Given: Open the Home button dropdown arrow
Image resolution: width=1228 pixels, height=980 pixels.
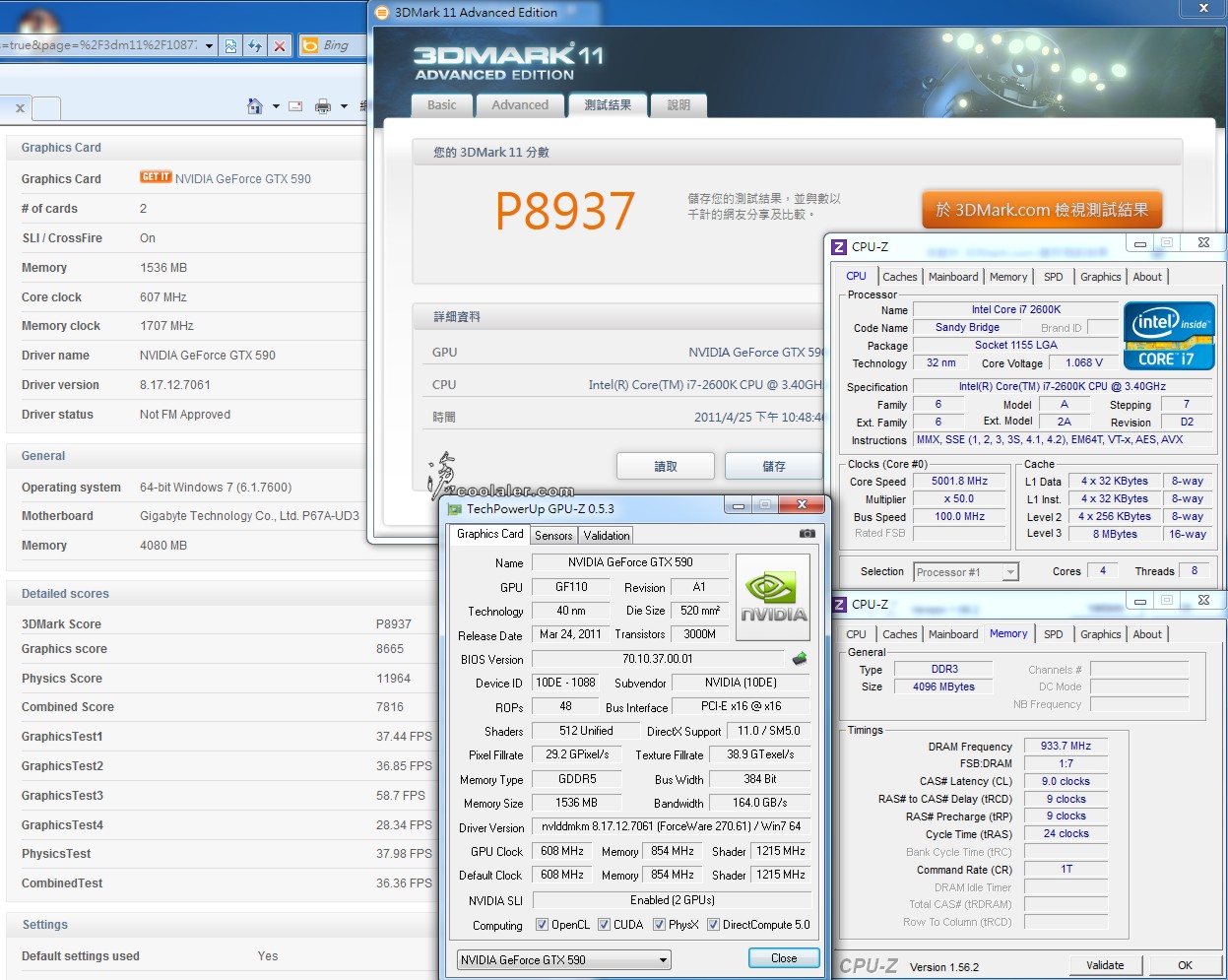Looking at the screenshot, I should (x=276, y=106).
